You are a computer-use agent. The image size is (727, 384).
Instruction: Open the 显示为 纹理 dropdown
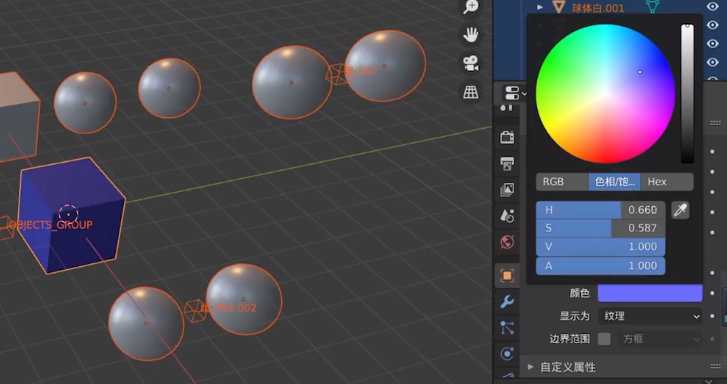coord(650,316)
